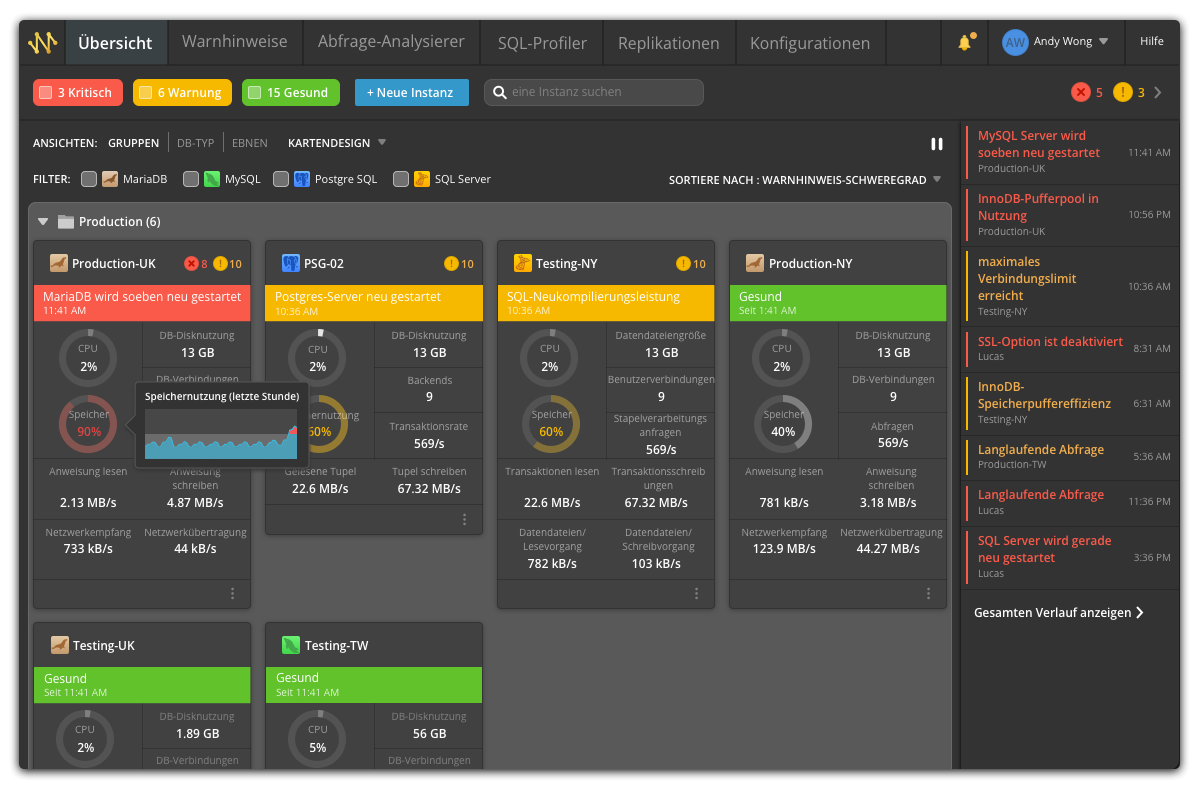Screen dimensions: 1200x790
Task: Click the SQL Server filter logo icon
Action: click(422, 179)
